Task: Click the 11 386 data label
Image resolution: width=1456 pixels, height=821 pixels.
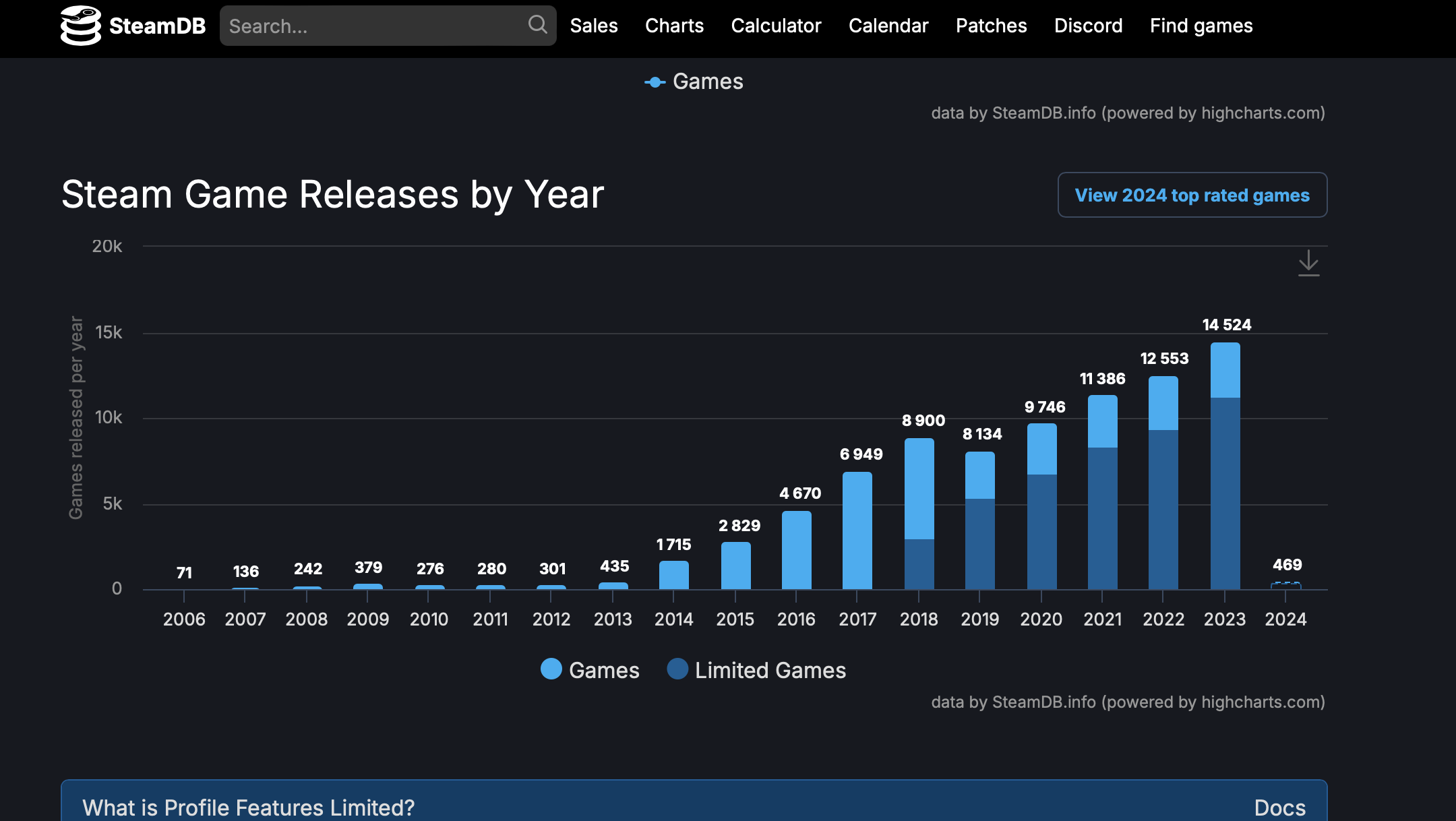Action: pyautogui.click(x=1102, y=379)
